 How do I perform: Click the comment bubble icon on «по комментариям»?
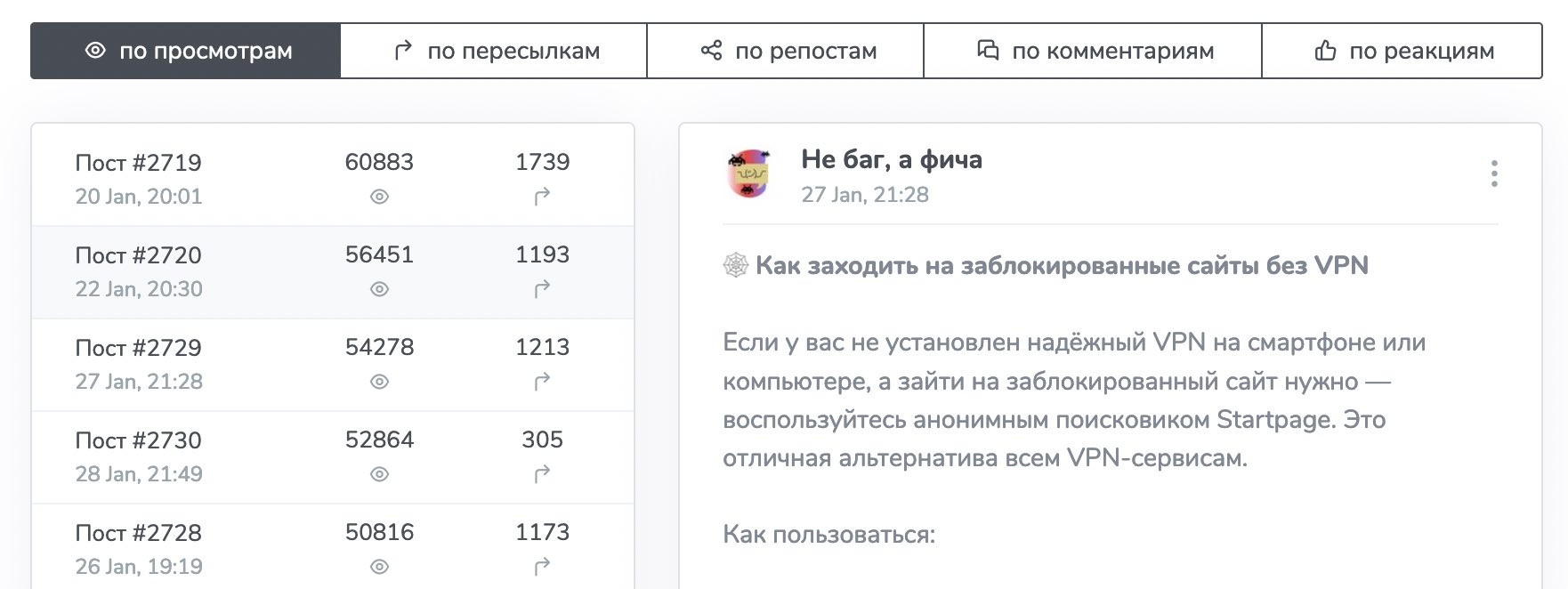coord(987,51)
